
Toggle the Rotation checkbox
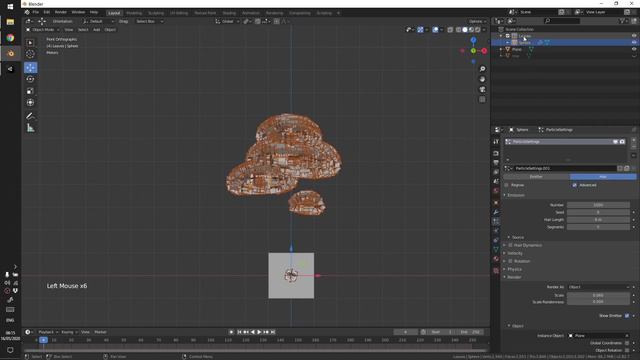coord(510,261)
